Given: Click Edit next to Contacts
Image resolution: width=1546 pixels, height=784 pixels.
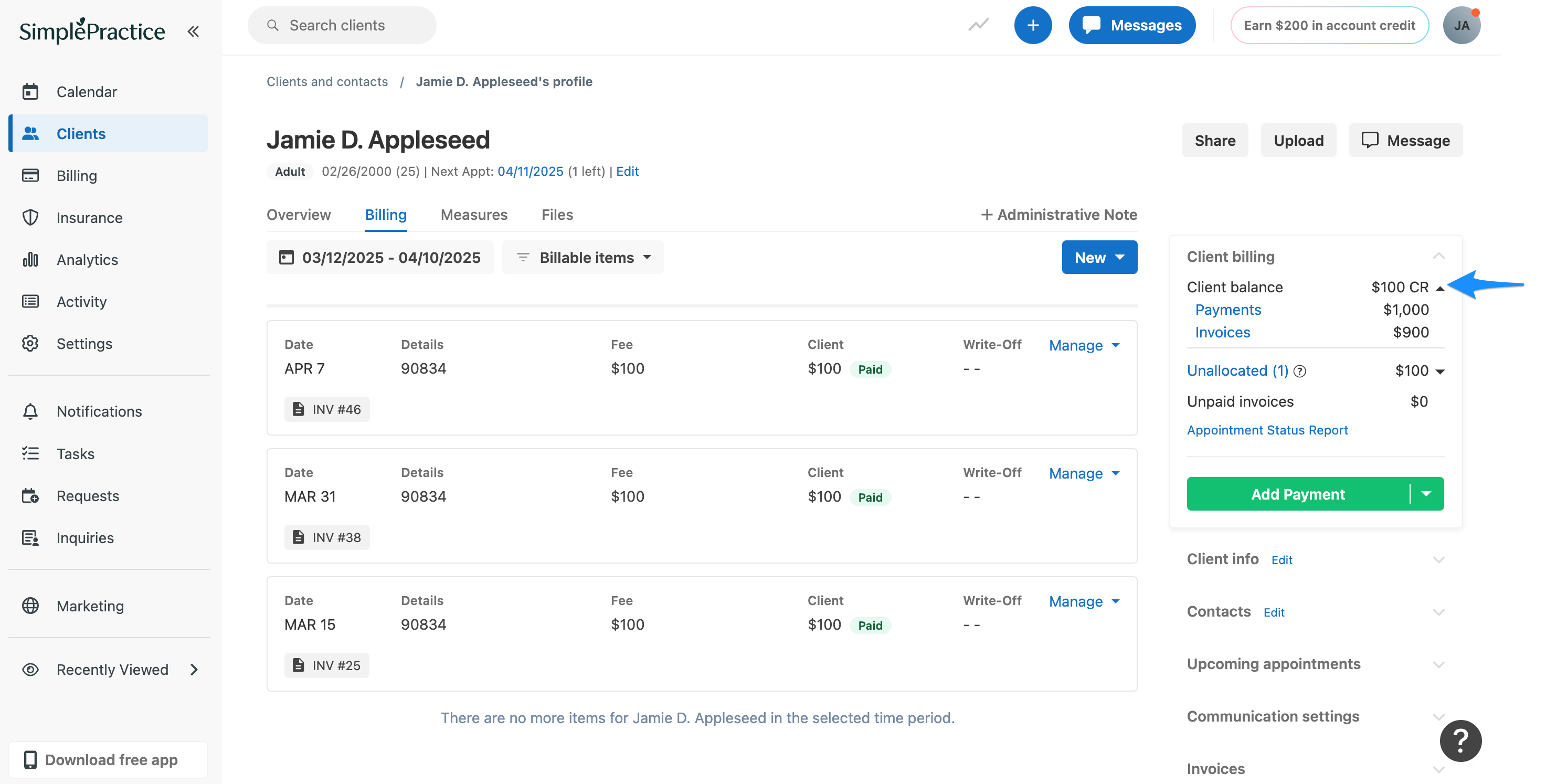Looking at the screenshot, I should tap(1274, 612).
